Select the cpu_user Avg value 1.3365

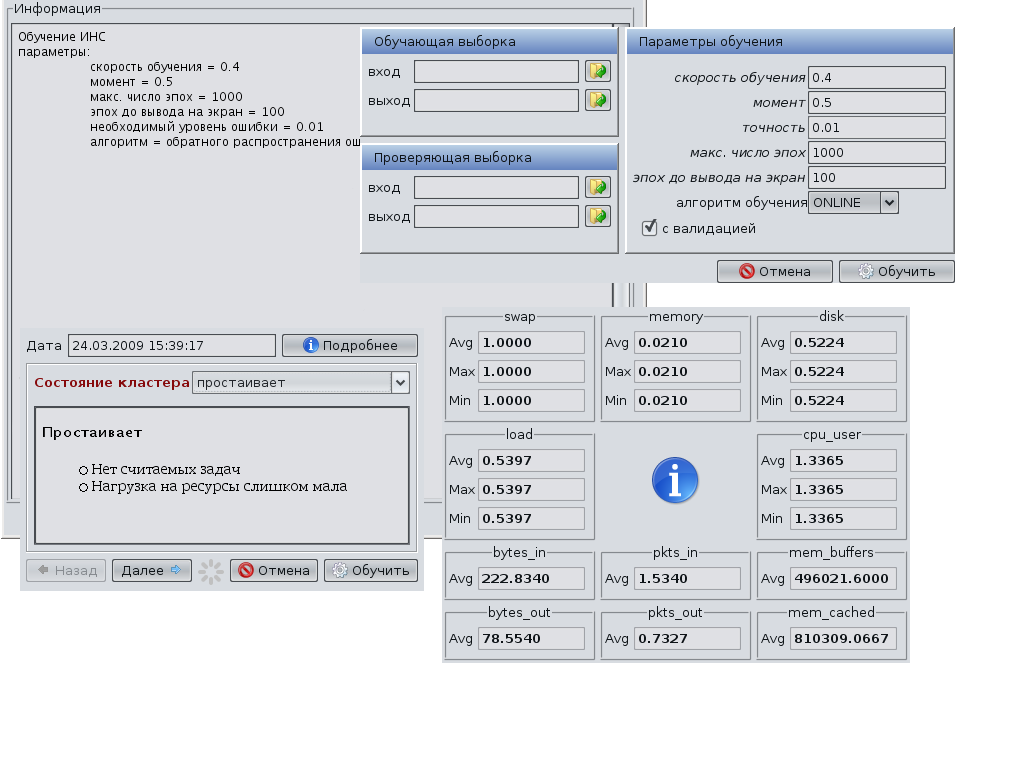pyautogui.click(x=843, y=460)
